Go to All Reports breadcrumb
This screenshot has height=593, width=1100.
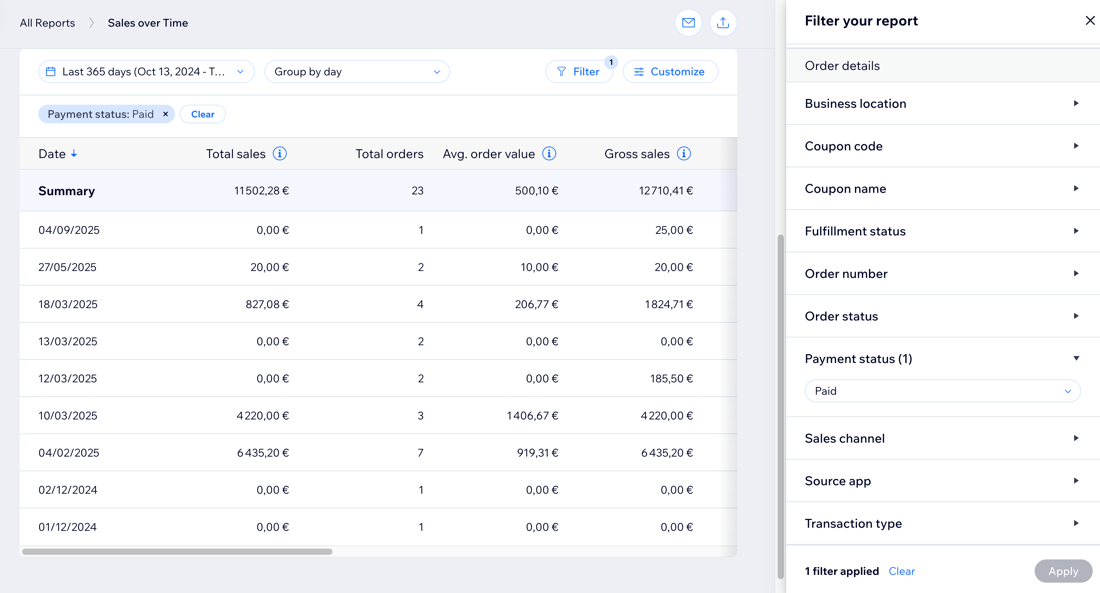point(47,23)
